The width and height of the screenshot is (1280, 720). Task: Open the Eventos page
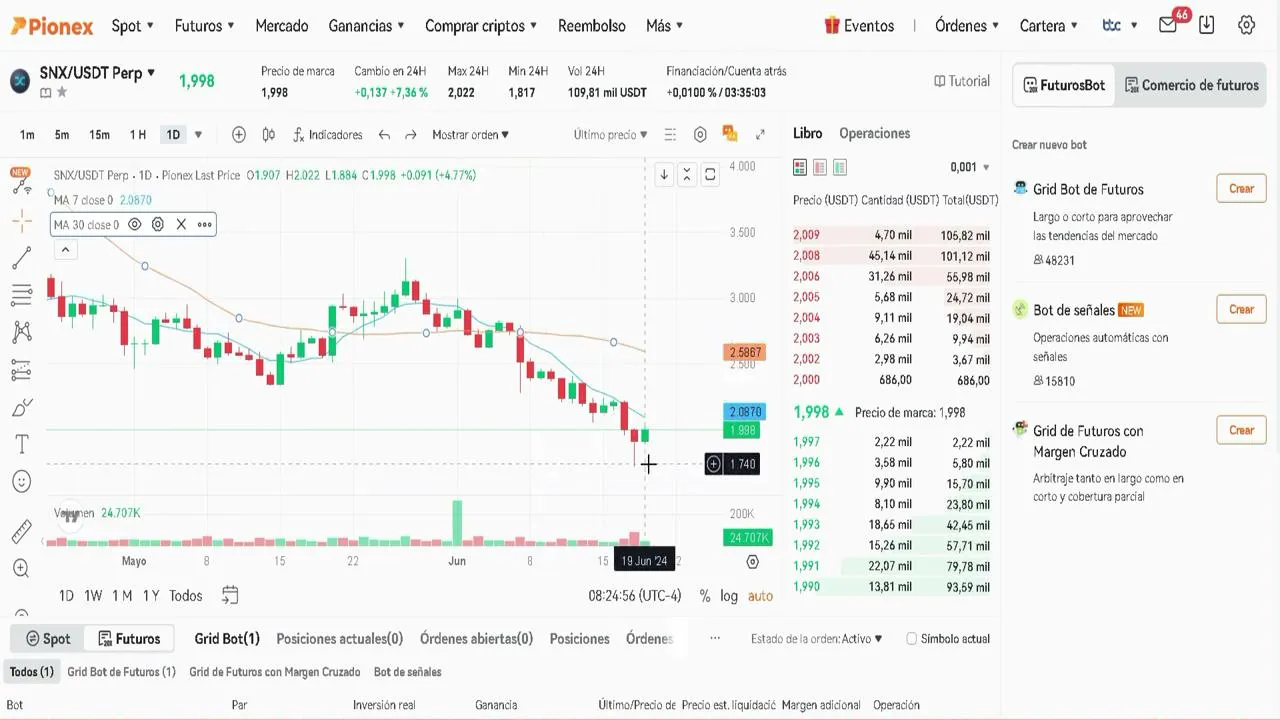(859, 26)
